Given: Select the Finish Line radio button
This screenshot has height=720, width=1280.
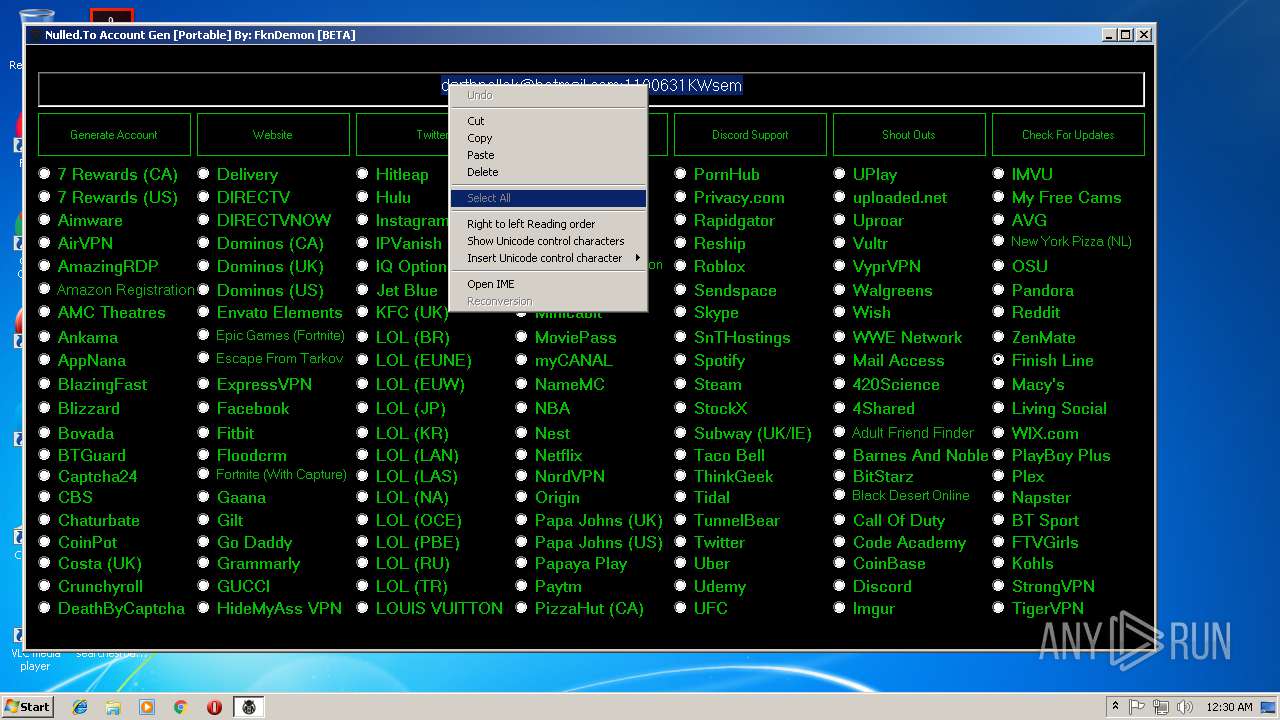Looking at the screenshot, I should coord(998,360).
